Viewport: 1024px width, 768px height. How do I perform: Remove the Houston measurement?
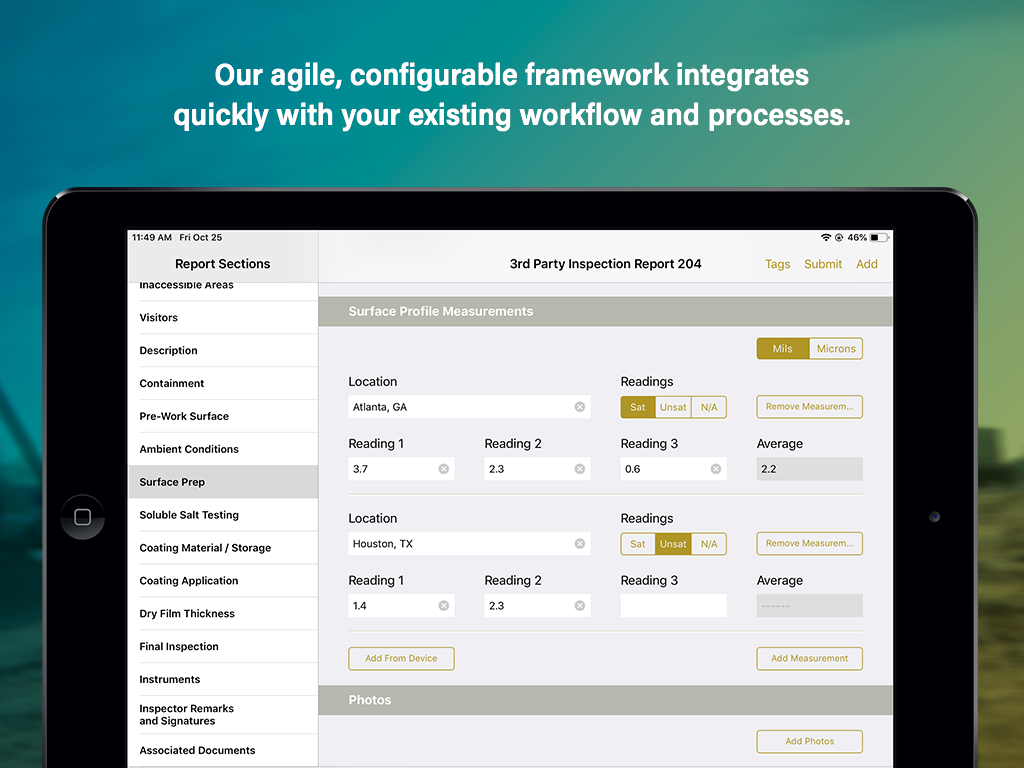[809, 543]
